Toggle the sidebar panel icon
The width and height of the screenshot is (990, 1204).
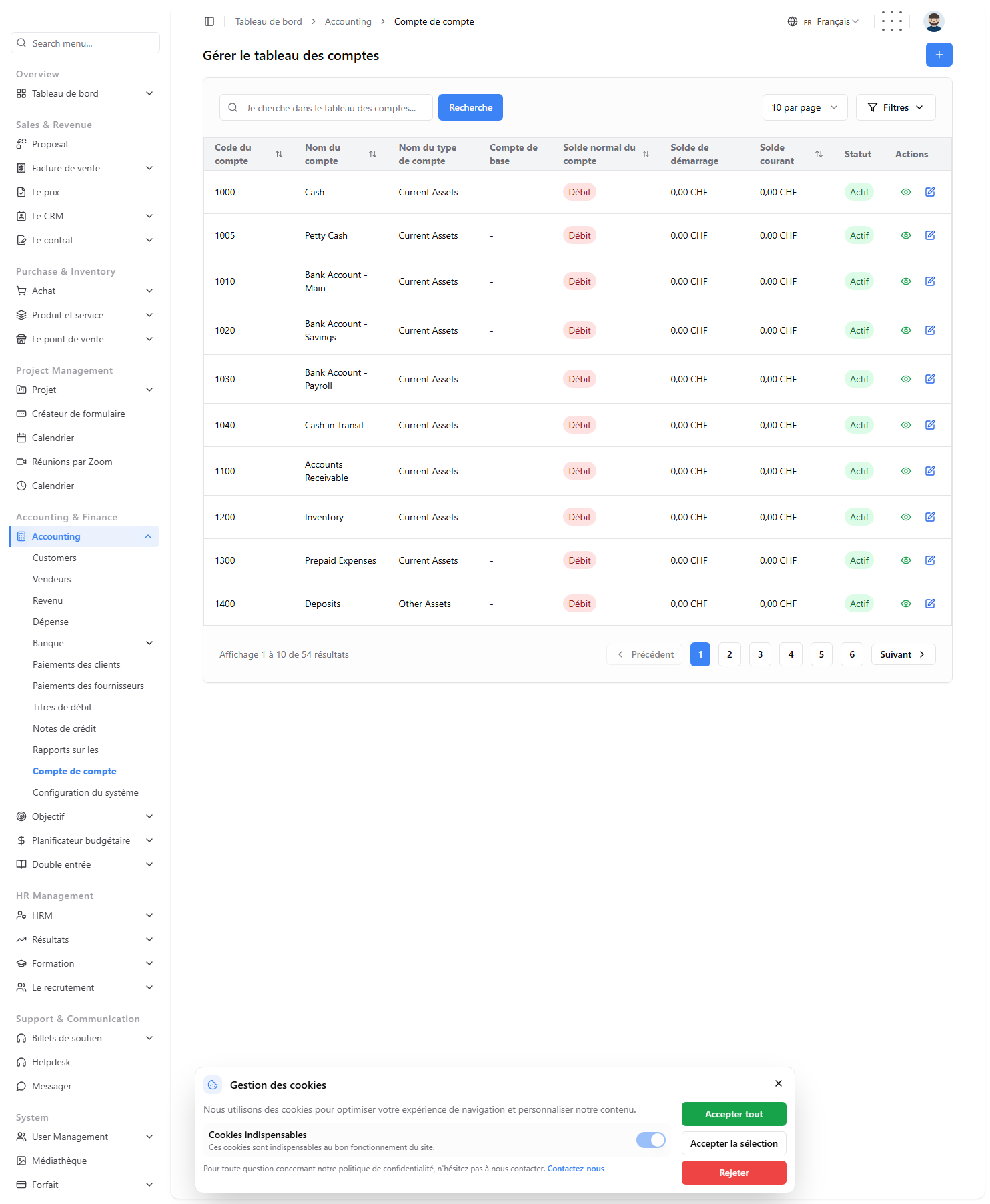point(209,21)
